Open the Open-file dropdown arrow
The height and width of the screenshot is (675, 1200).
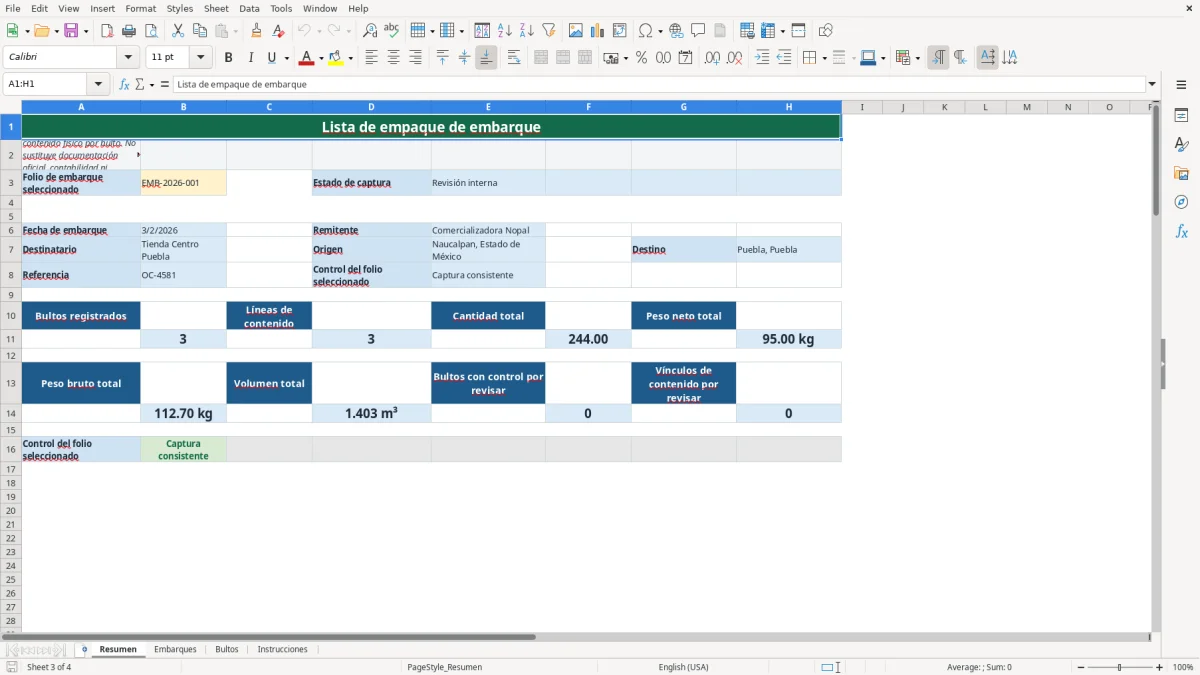[x=55, y=31]
